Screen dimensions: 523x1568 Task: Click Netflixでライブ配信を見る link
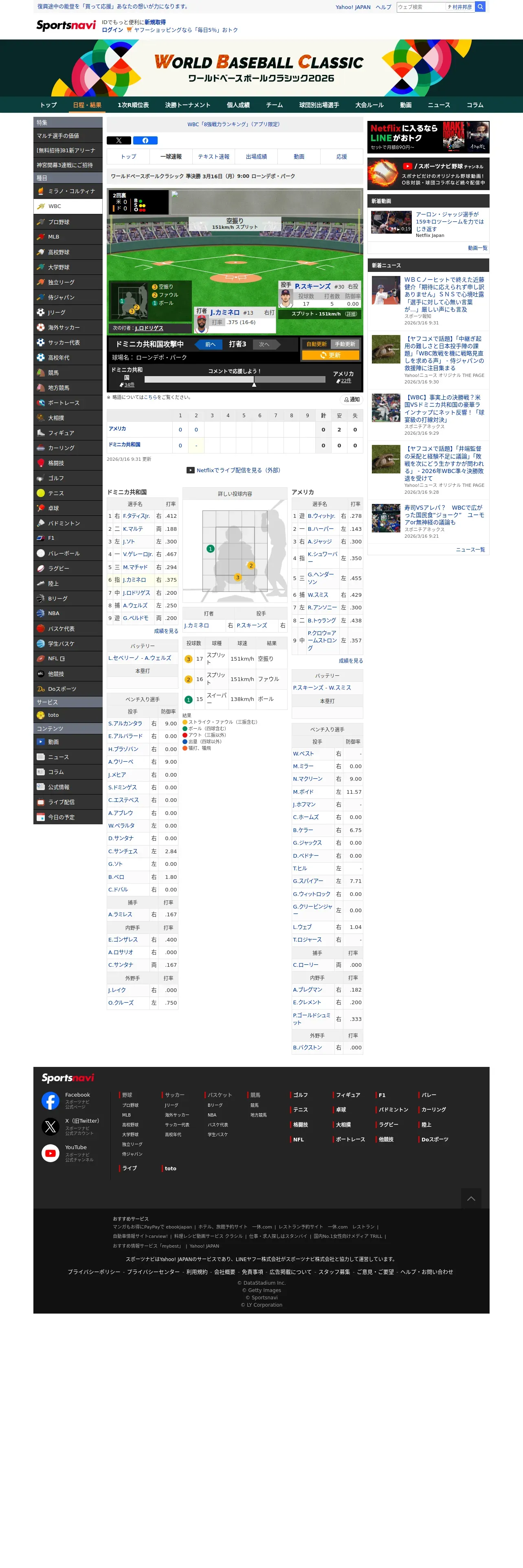click(238, 470)
